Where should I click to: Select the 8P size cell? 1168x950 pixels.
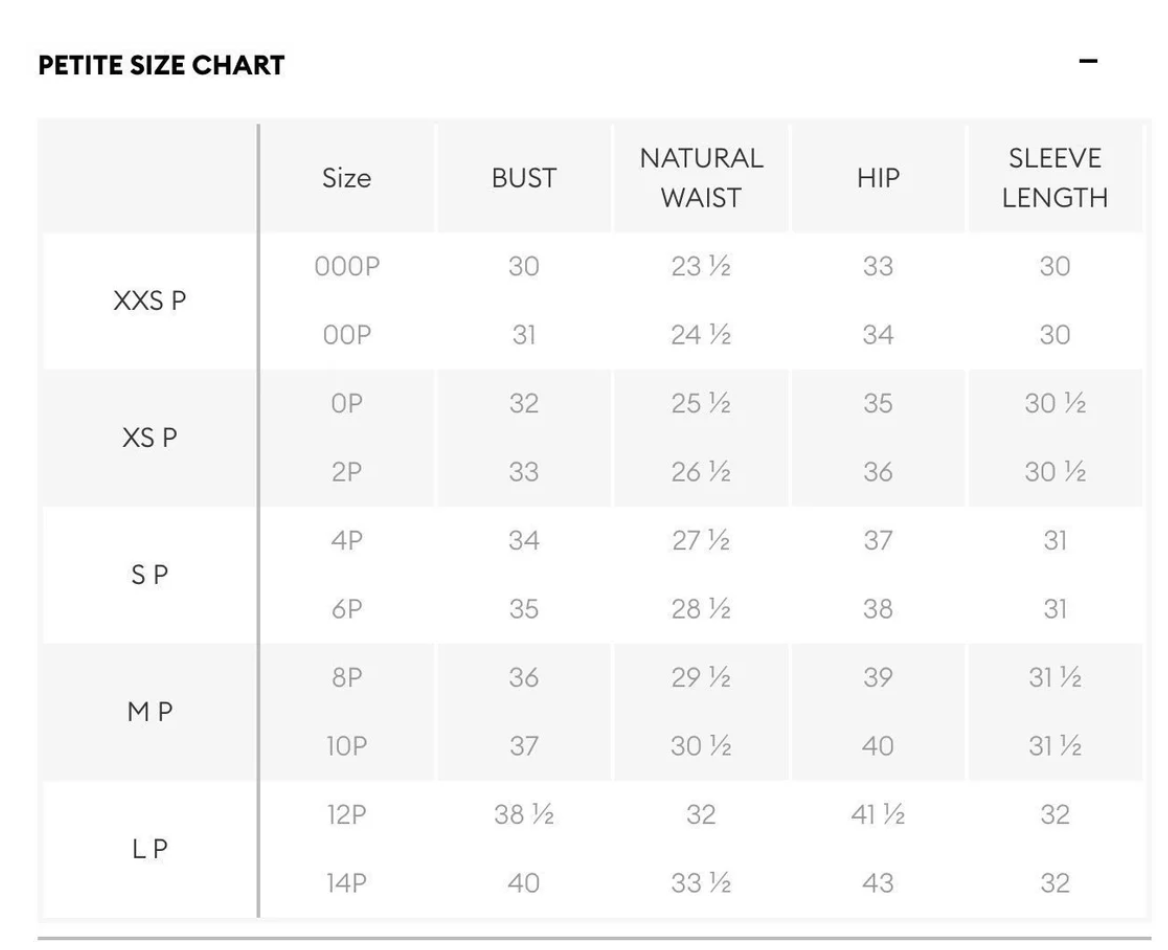coord(346,677)
